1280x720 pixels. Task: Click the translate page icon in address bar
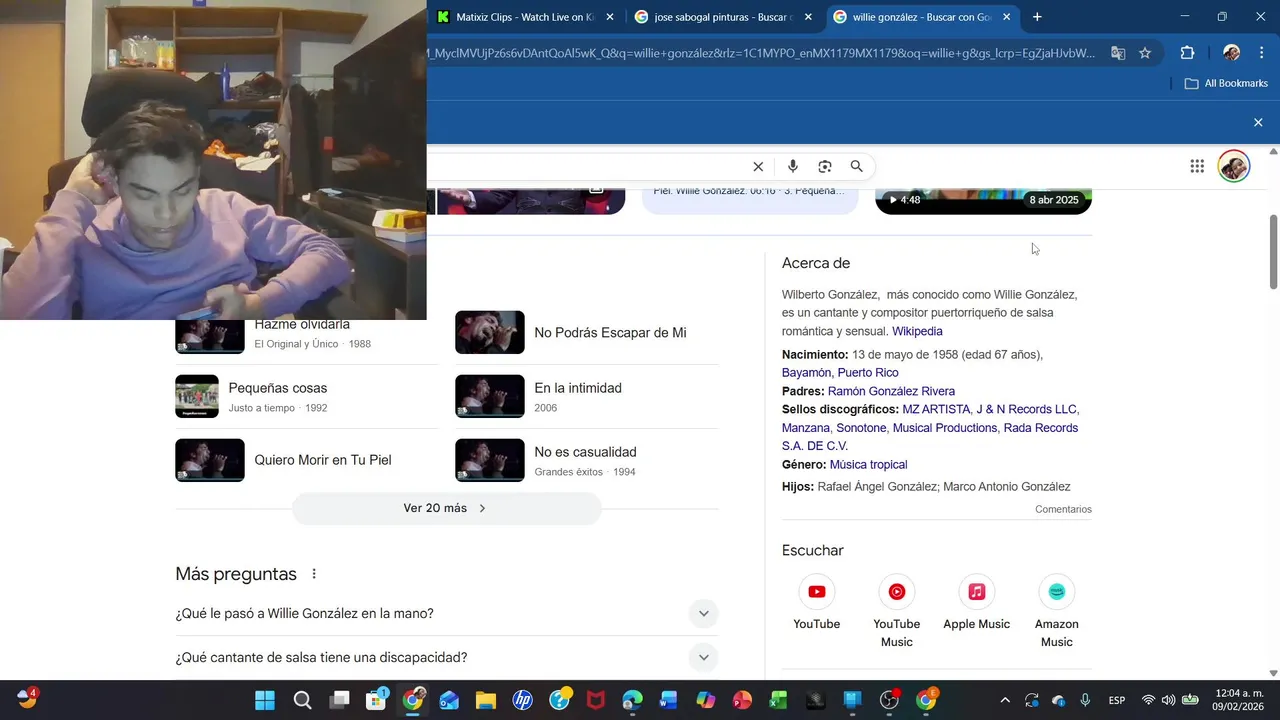pyautogui.click(x=1118, y=53)
